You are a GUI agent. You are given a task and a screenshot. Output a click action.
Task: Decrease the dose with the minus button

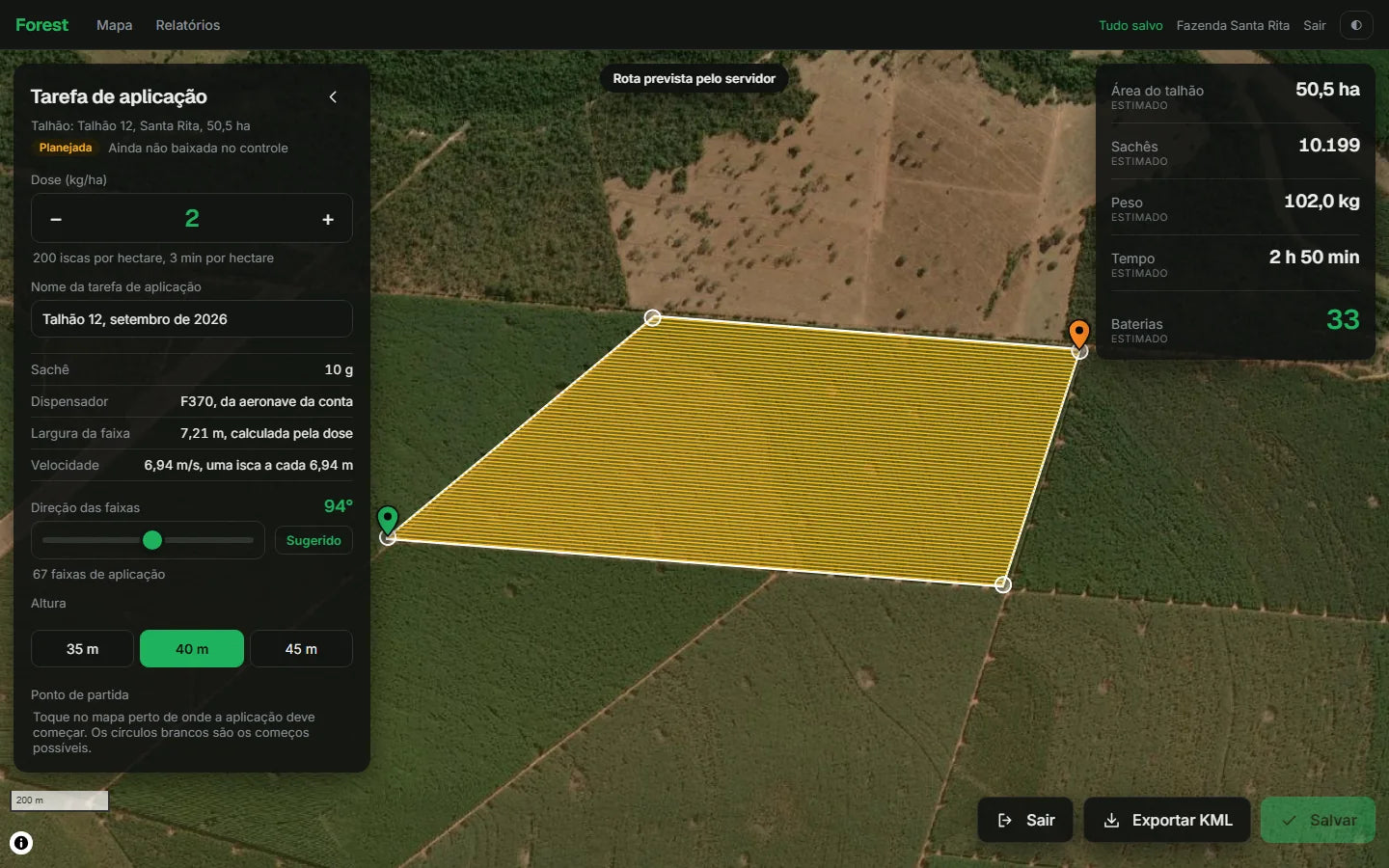tap(56, 219)
